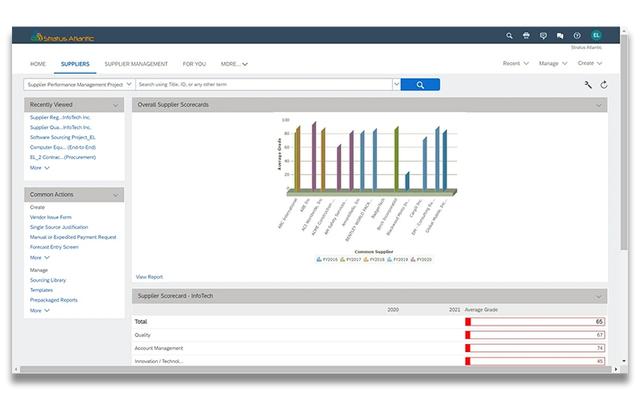The height and width of the screenshot is (400, 640).
Task: Click the wrench configure icon
Action: [588, 85]
